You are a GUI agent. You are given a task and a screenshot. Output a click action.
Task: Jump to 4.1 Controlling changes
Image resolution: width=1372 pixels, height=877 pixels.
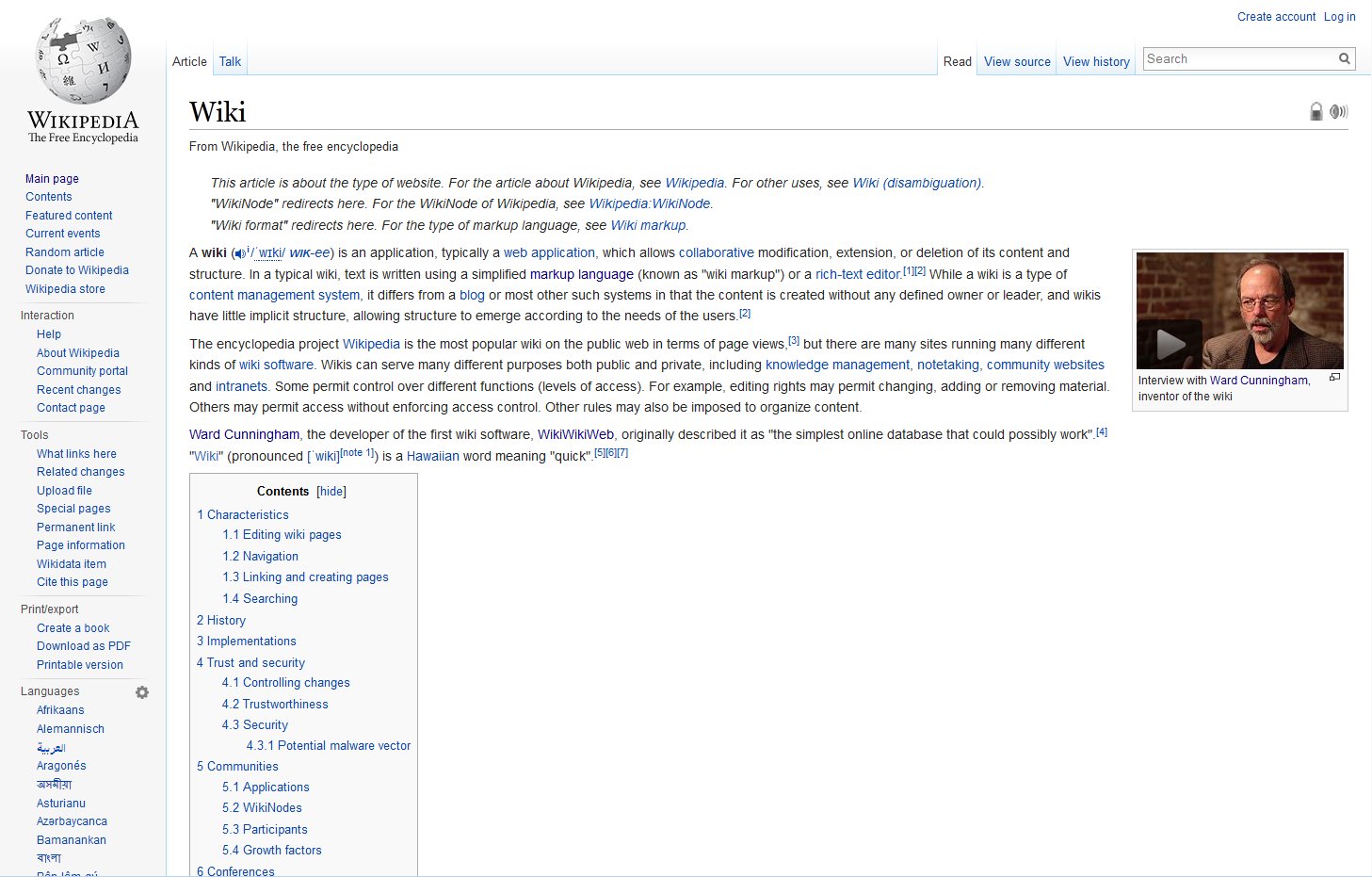pos(286,683)
